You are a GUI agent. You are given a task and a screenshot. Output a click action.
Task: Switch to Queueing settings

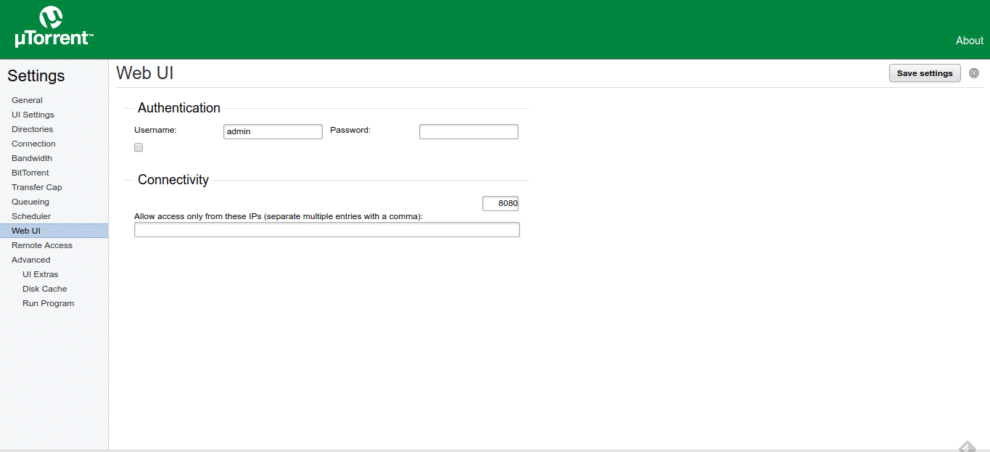30,202
